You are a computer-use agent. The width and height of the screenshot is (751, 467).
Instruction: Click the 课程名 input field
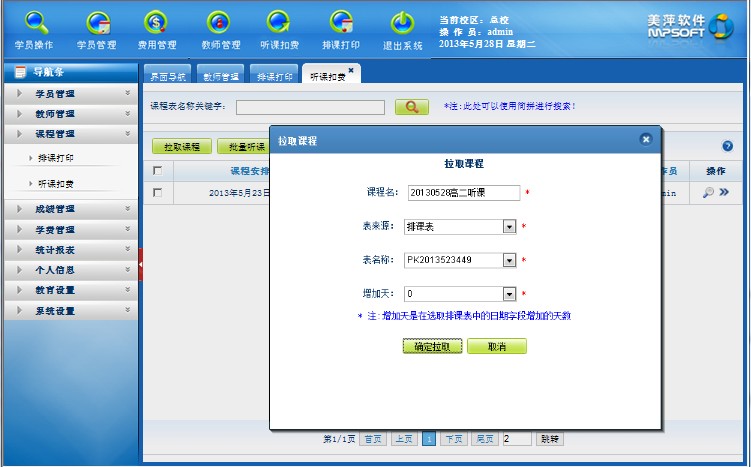pos(463,193)
